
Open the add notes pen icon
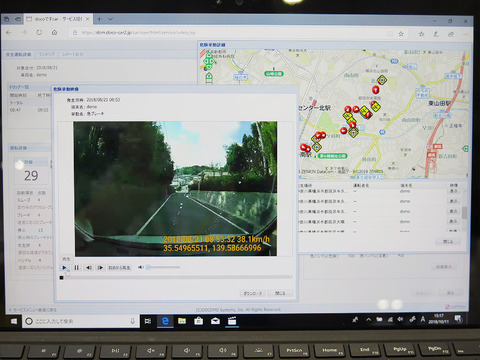pyautogui.click(x=436, y=34)
